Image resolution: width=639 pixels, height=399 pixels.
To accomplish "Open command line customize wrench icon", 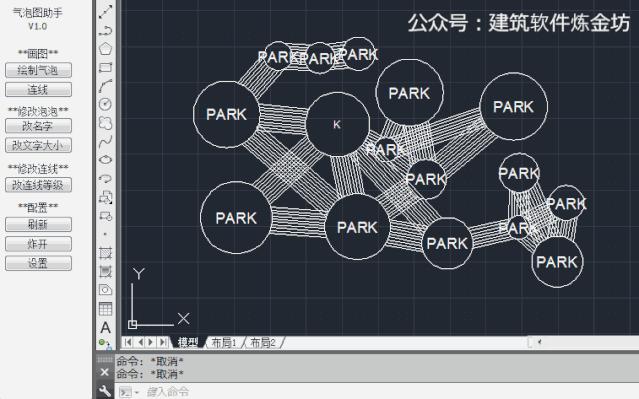I will [105, 391].
